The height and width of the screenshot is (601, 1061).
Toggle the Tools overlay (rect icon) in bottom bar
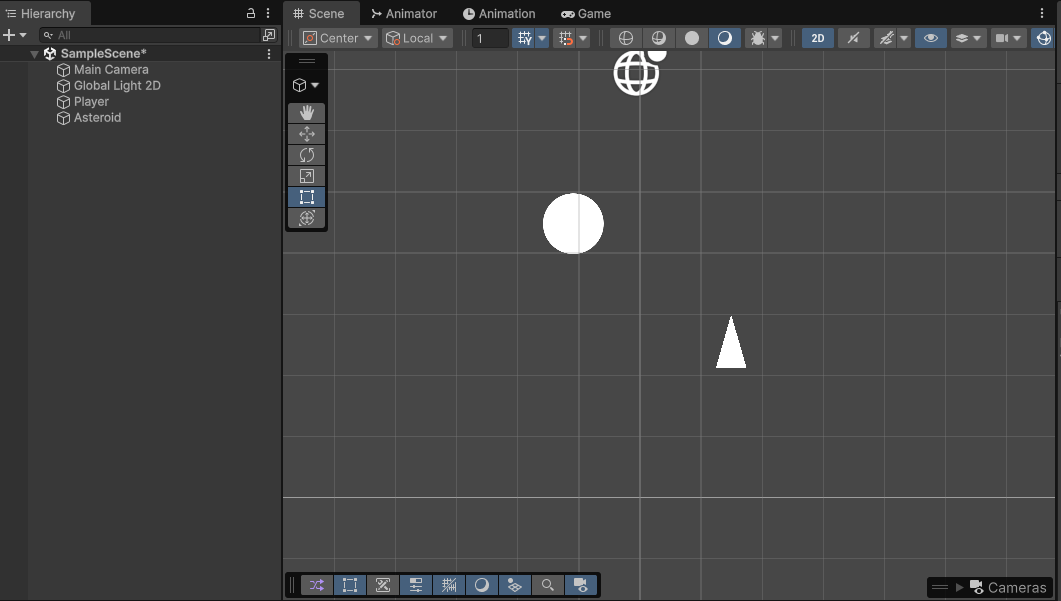(x=350, y=585)
